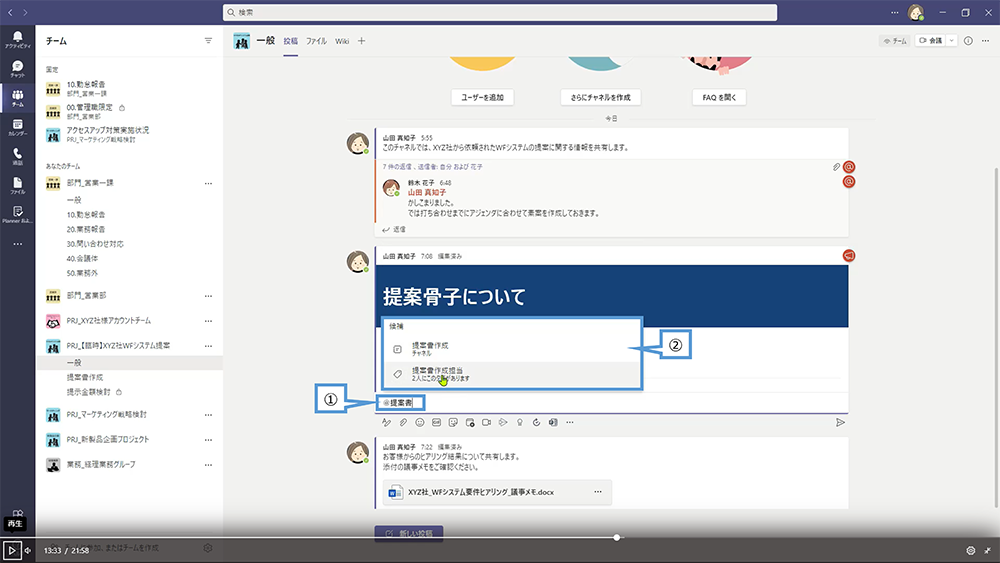This screenshot has width=1000, height=563.
Task: Add a new tab with plus button
Action: pyautogui.click(x=362, y=41)
